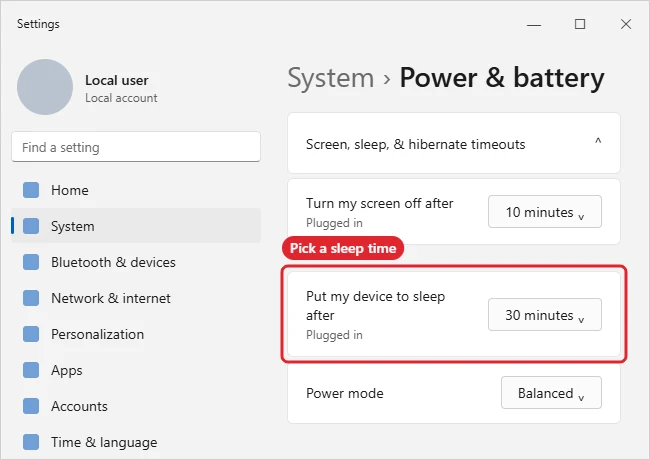Open Time & language settings
The image size is (650, 460).
(x=136, y=442)
